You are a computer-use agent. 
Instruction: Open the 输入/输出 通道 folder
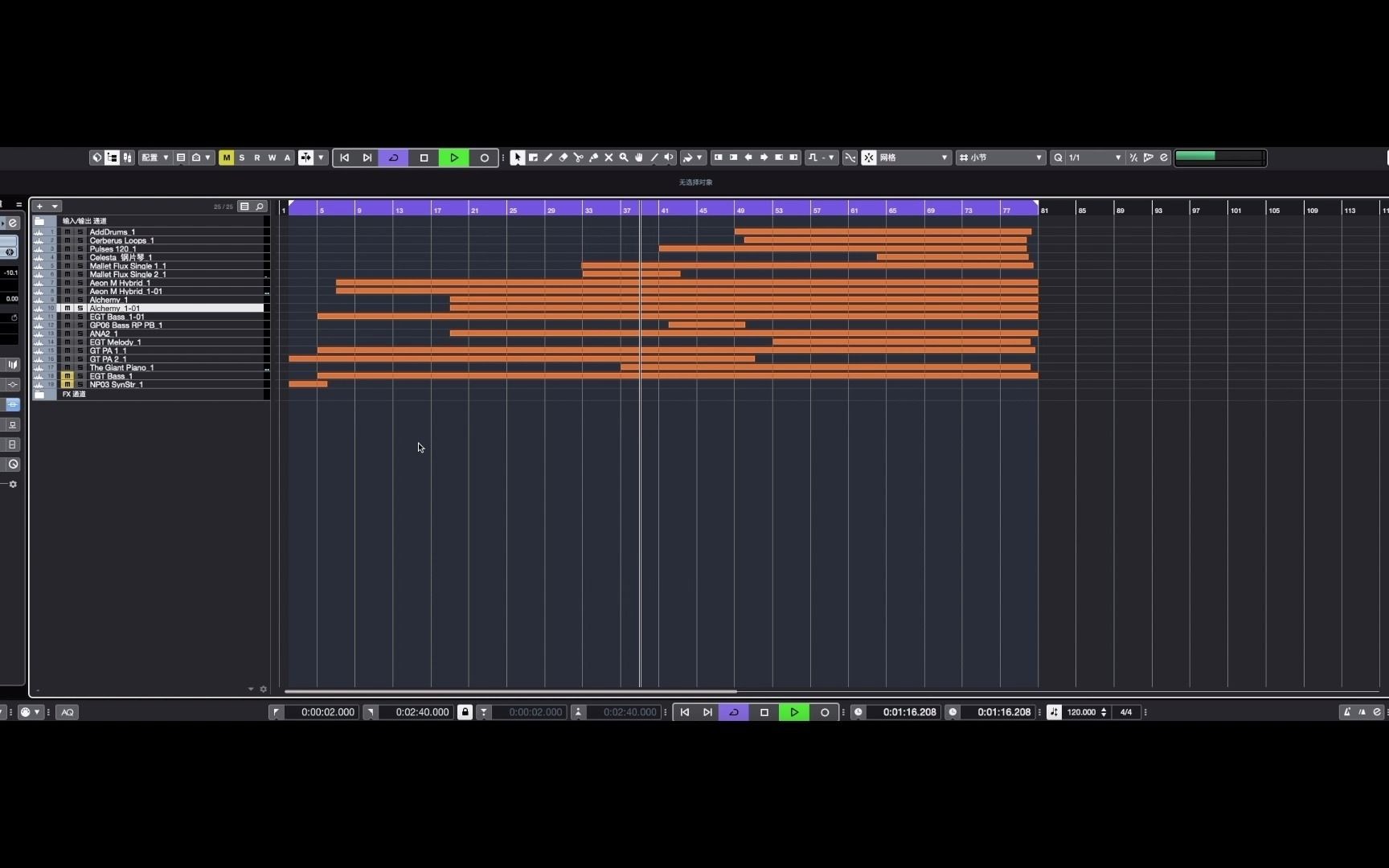[39, 221]
